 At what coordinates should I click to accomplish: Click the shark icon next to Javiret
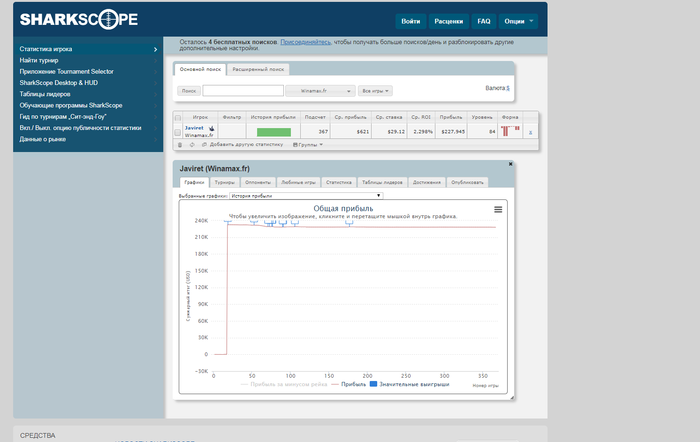pyautogui.click(x=211, y=128)
